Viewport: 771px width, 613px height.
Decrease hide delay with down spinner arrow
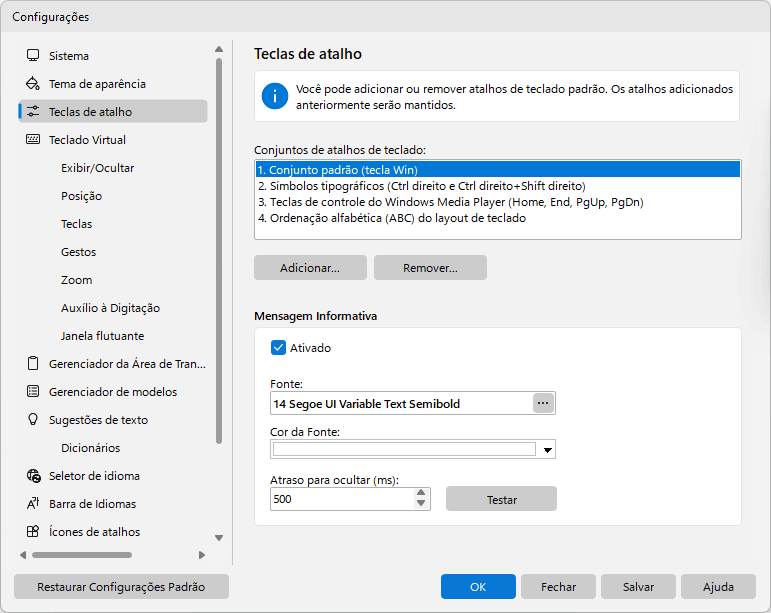pos(421,503)
